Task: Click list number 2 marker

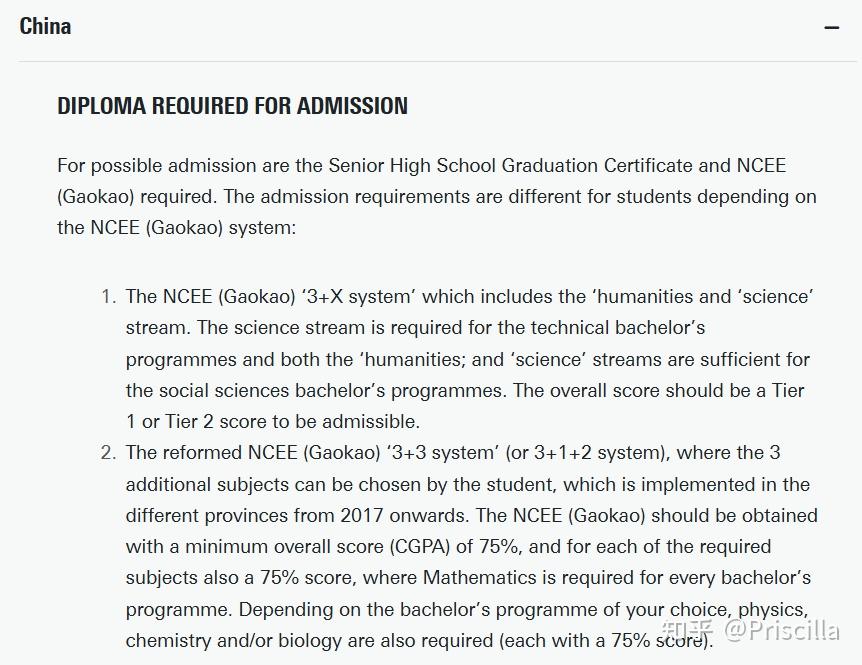Action: coord(109,453)
